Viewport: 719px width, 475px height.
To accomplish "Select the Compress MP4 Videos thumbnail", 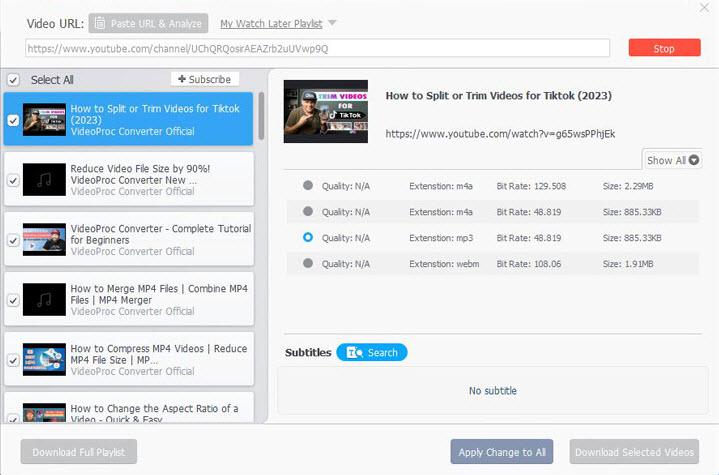I will pyautogui.click(x=44, y=360).
